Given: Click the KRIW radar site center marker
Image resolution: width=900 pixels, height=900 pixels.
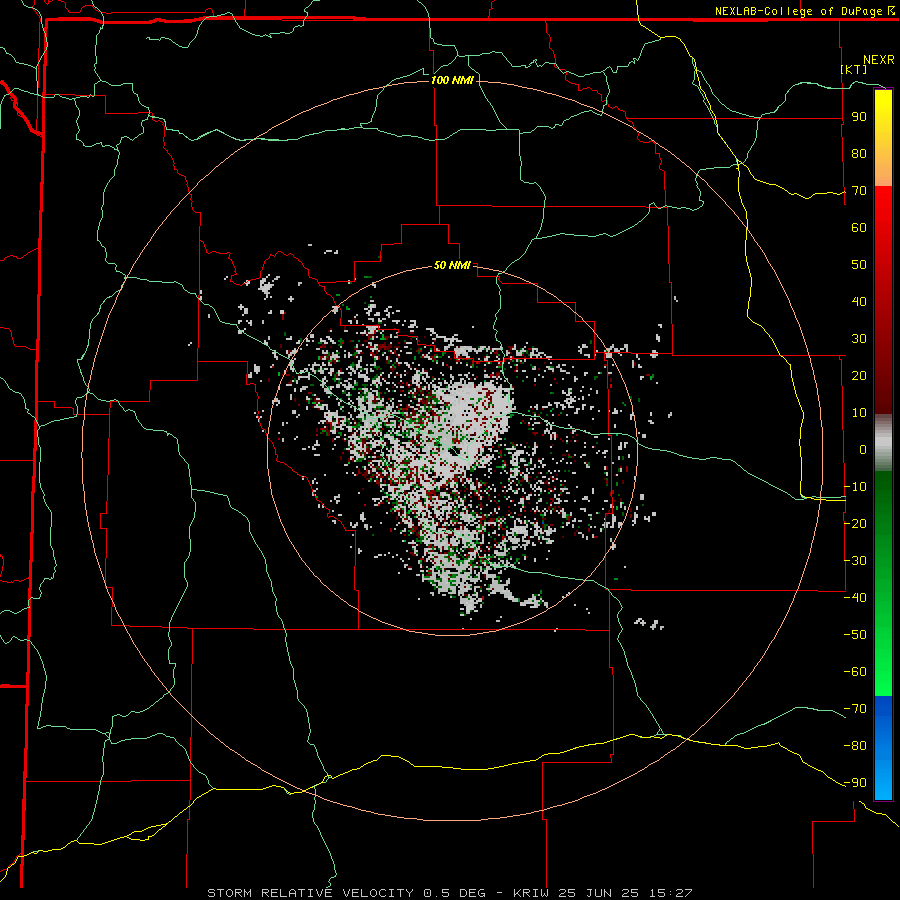Looking at the screenshot, I should click(x=454, y=451).
